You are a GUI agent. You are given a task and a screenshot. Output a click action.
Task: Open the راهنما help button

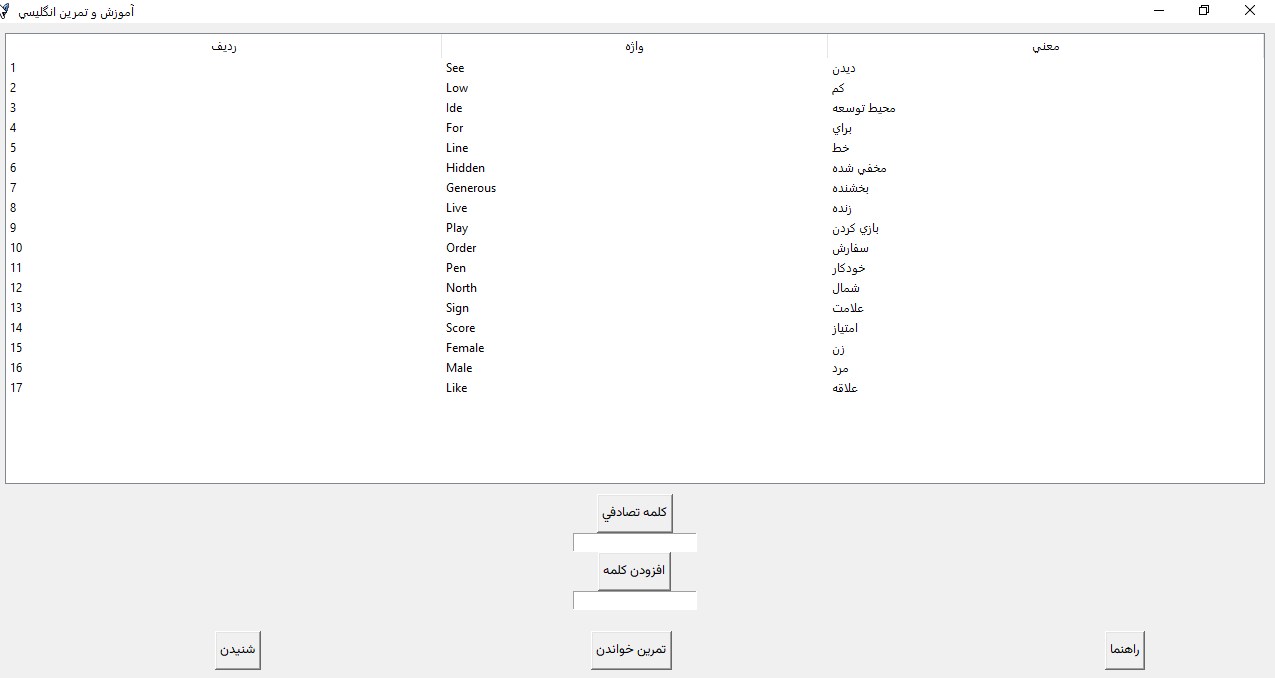click(1125, 650)
